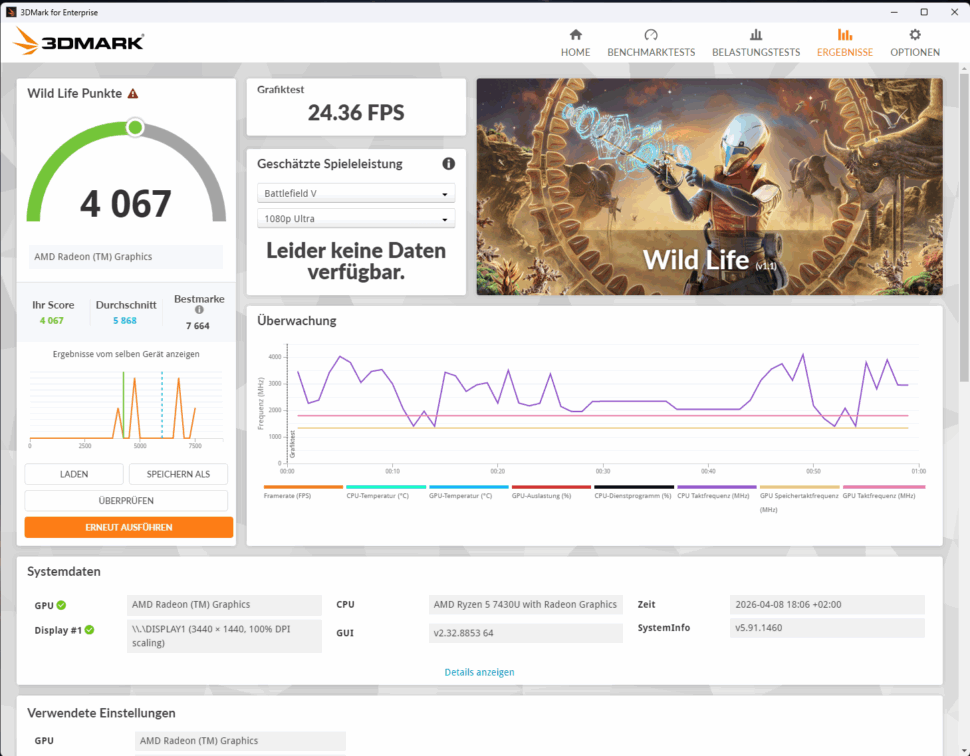
Task: Click the warning triangle next to Wild Life Punkte
Action: (x=133, y=93)
